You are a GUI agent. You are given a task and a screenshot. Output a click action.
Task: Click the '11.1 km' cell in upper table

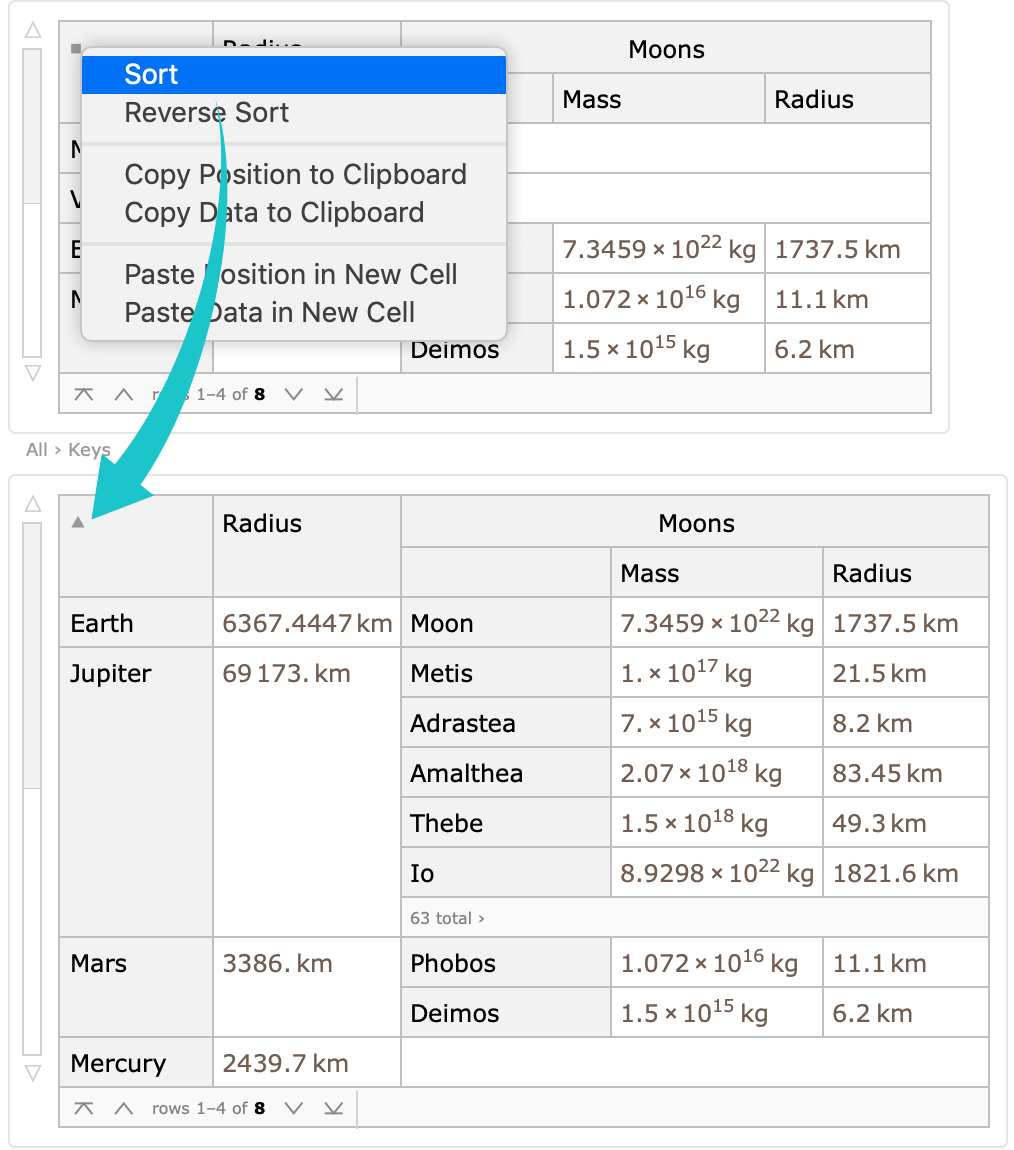(848, 299)
